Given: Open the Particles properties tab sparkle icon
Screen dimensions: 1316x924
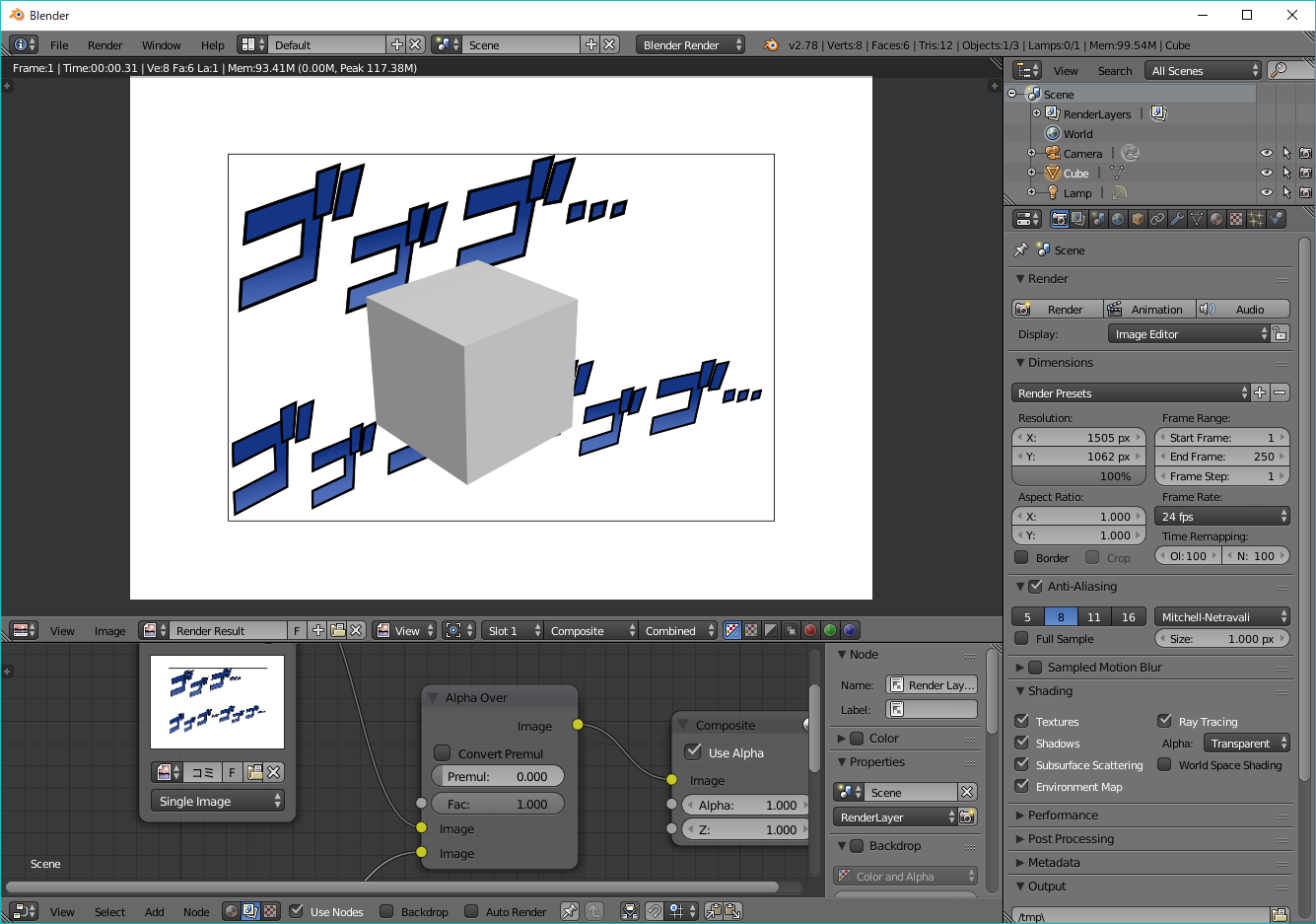Looking at the screenshot, I should [x=1256, y=219].
